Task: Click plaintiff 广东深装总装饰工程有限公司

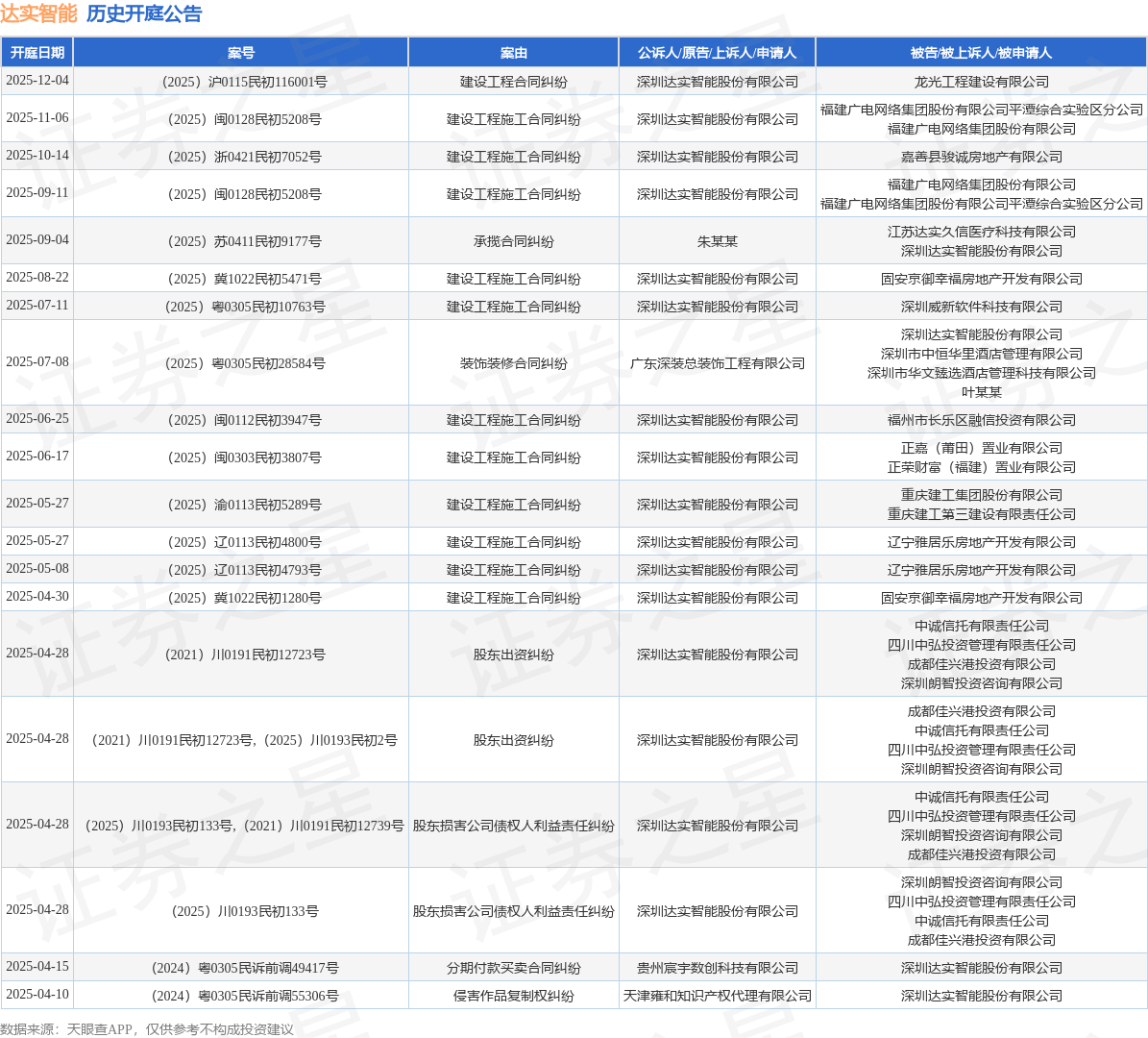Action: 717,363
